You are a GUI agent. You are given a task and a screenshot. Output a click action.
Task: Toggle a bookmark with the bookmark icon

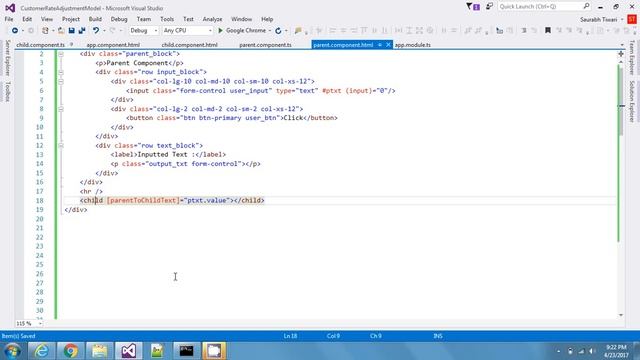[548, 31]
